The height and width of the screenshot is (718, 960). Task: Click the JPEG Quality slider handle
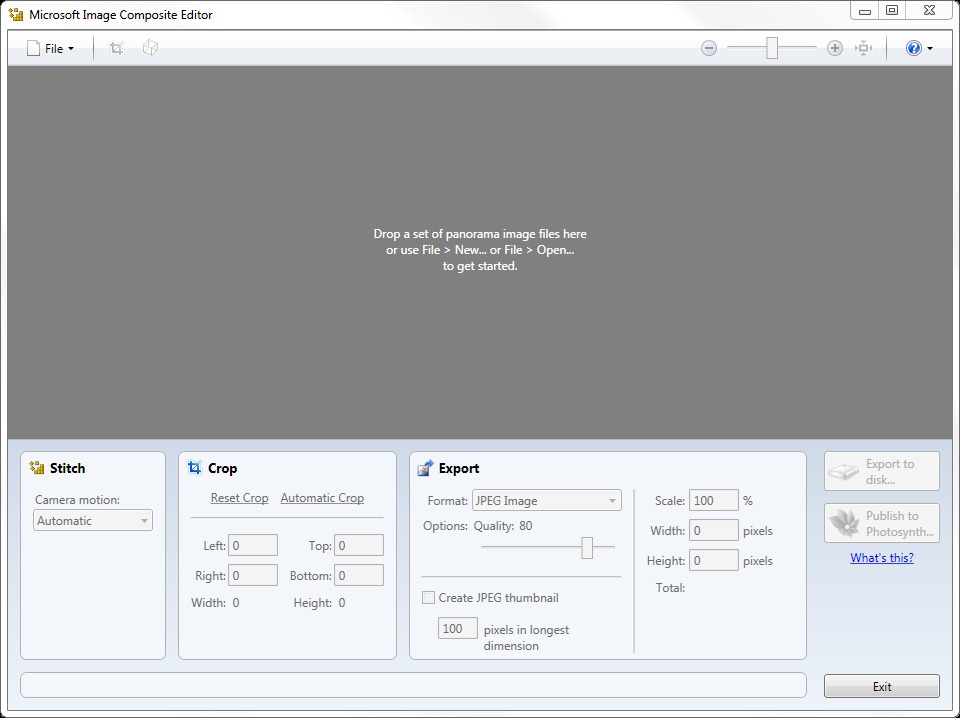587,547
